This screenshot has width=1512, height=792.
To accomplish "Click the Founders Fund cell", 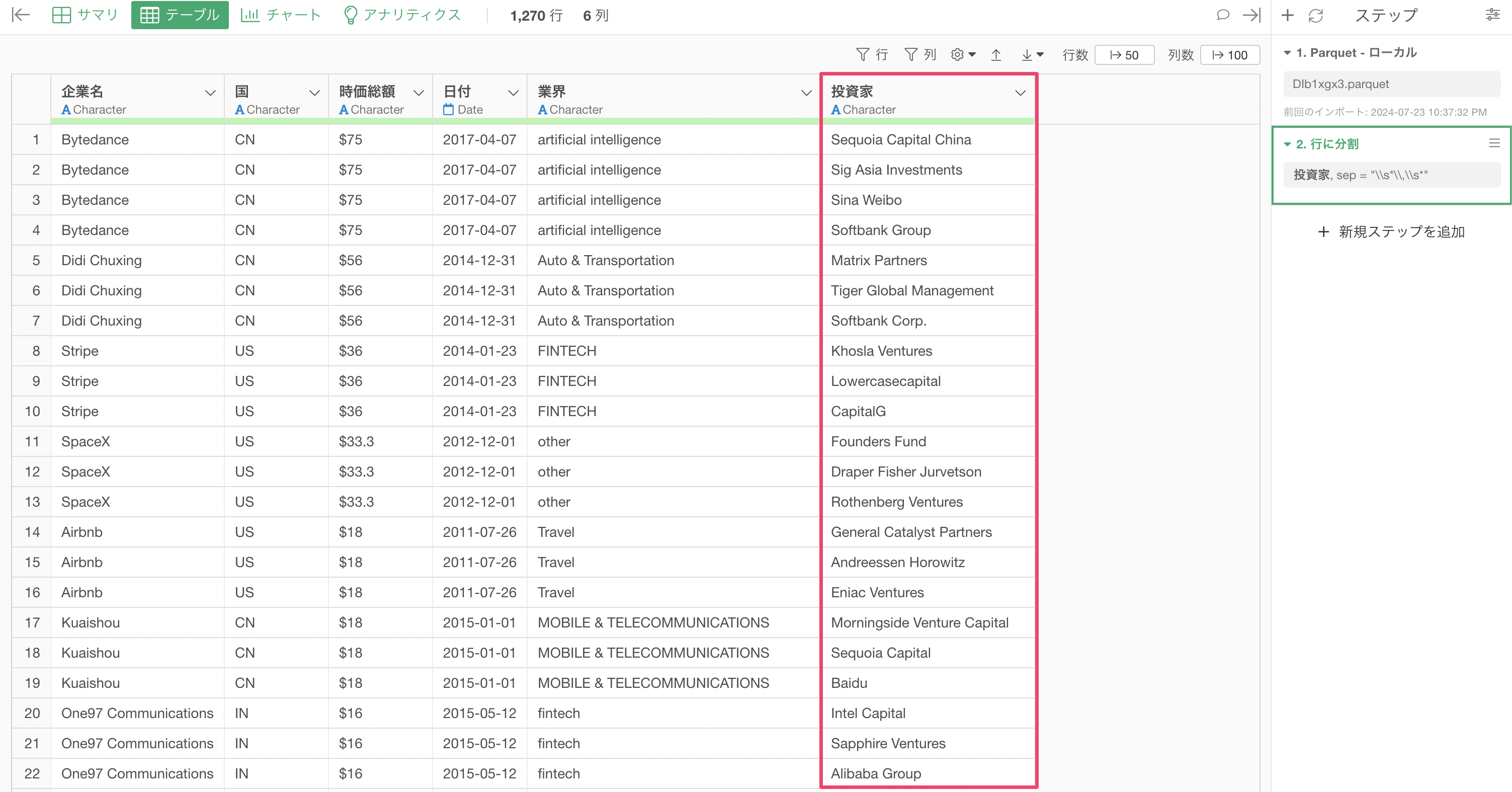I will (928, 441).
